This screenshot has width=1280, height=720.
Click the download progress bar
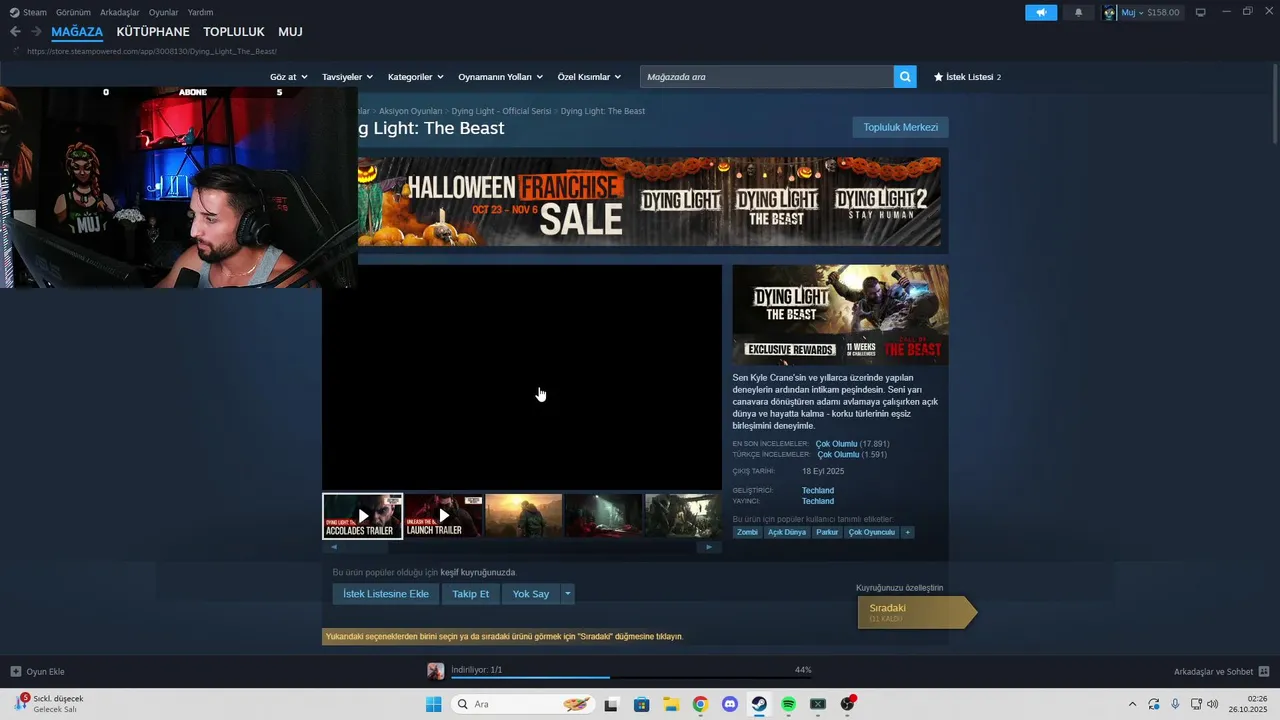[631, 678]
